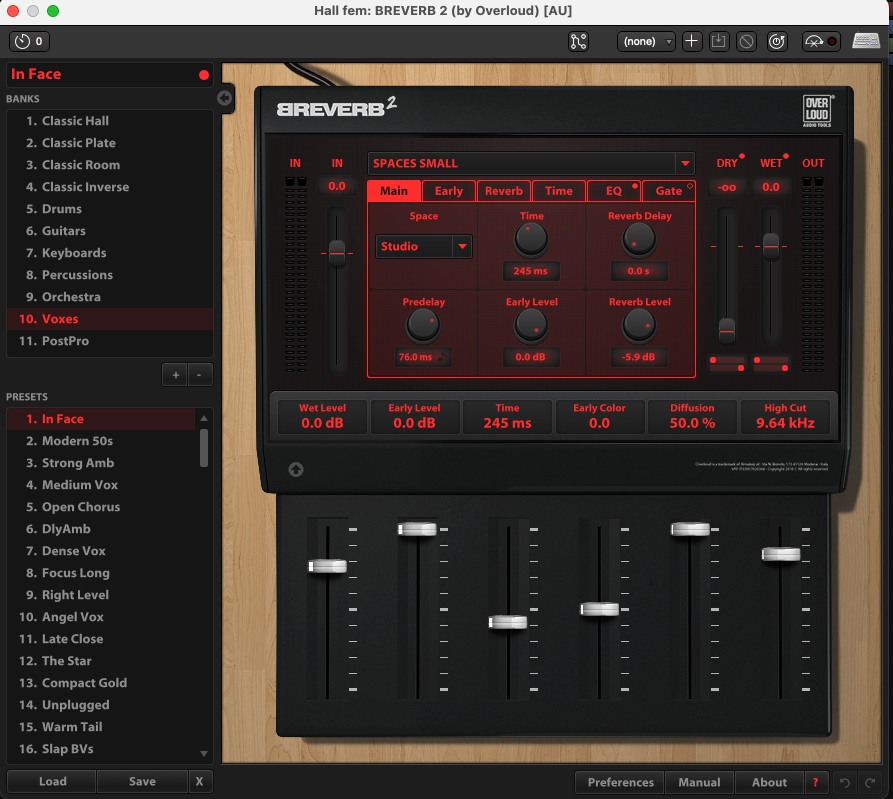The width and height of the screenshot is (893, 799).
Task: Click the red question mark help button
Action: click(x=816, y=782)
